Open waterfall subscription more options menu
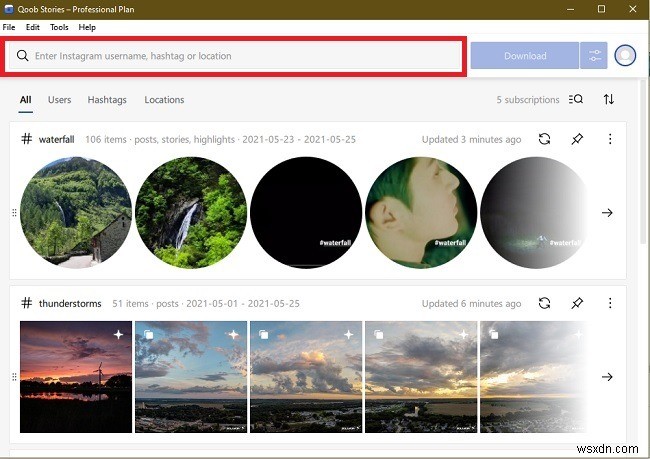The height and width of the screenshot is (459, 650). tap(610, 139)
